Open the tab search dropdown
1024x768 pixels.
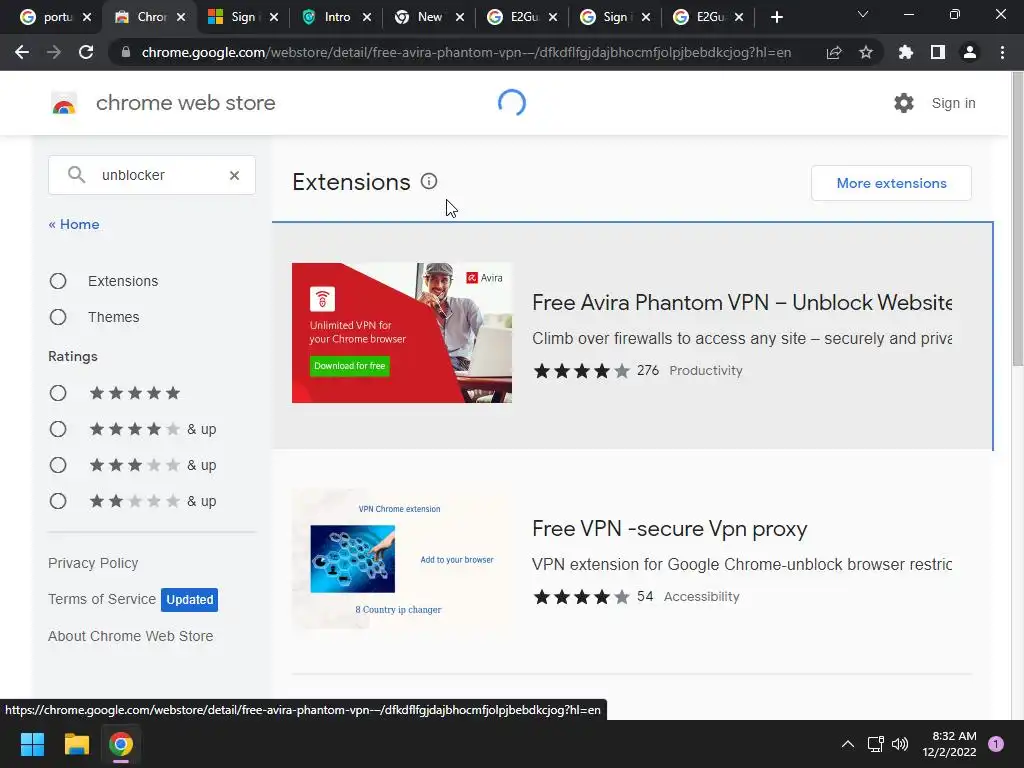point(863,14)
